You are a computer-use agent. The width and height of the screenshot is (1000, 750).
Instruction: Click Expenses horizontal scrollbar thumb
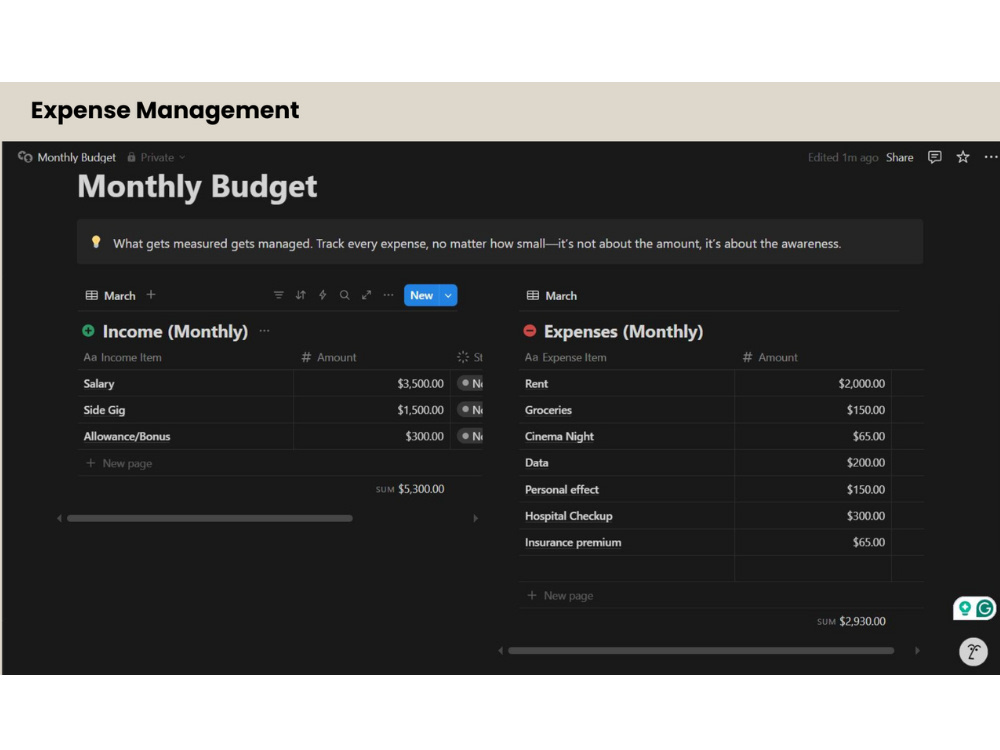(701, 651)
